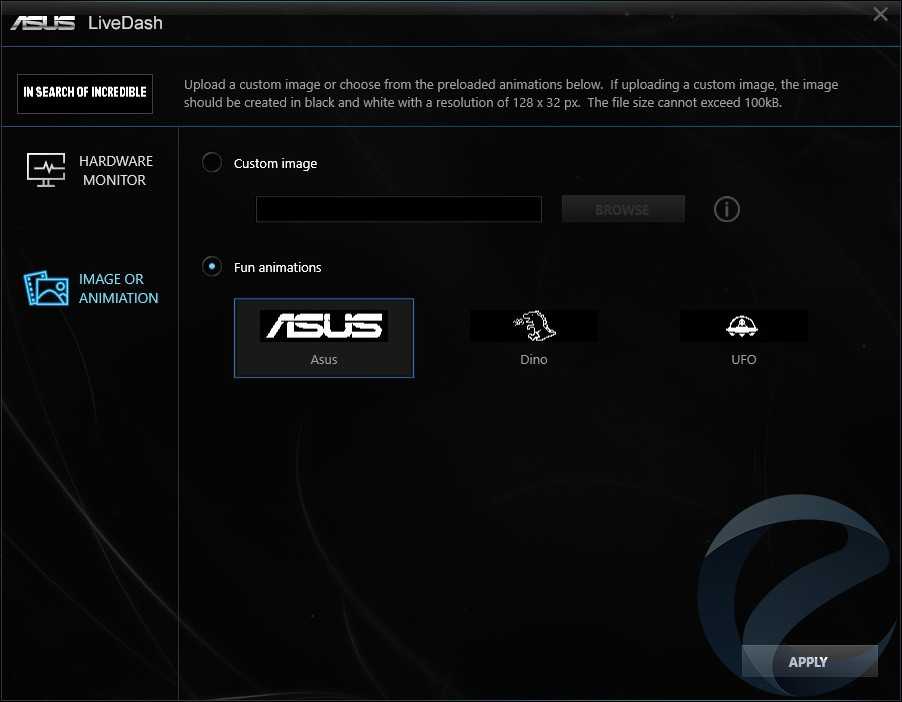Image resolution: width=902 pixels, height=702 pixels.
Task: Close the LiveDash window
Action: point(880,14)
